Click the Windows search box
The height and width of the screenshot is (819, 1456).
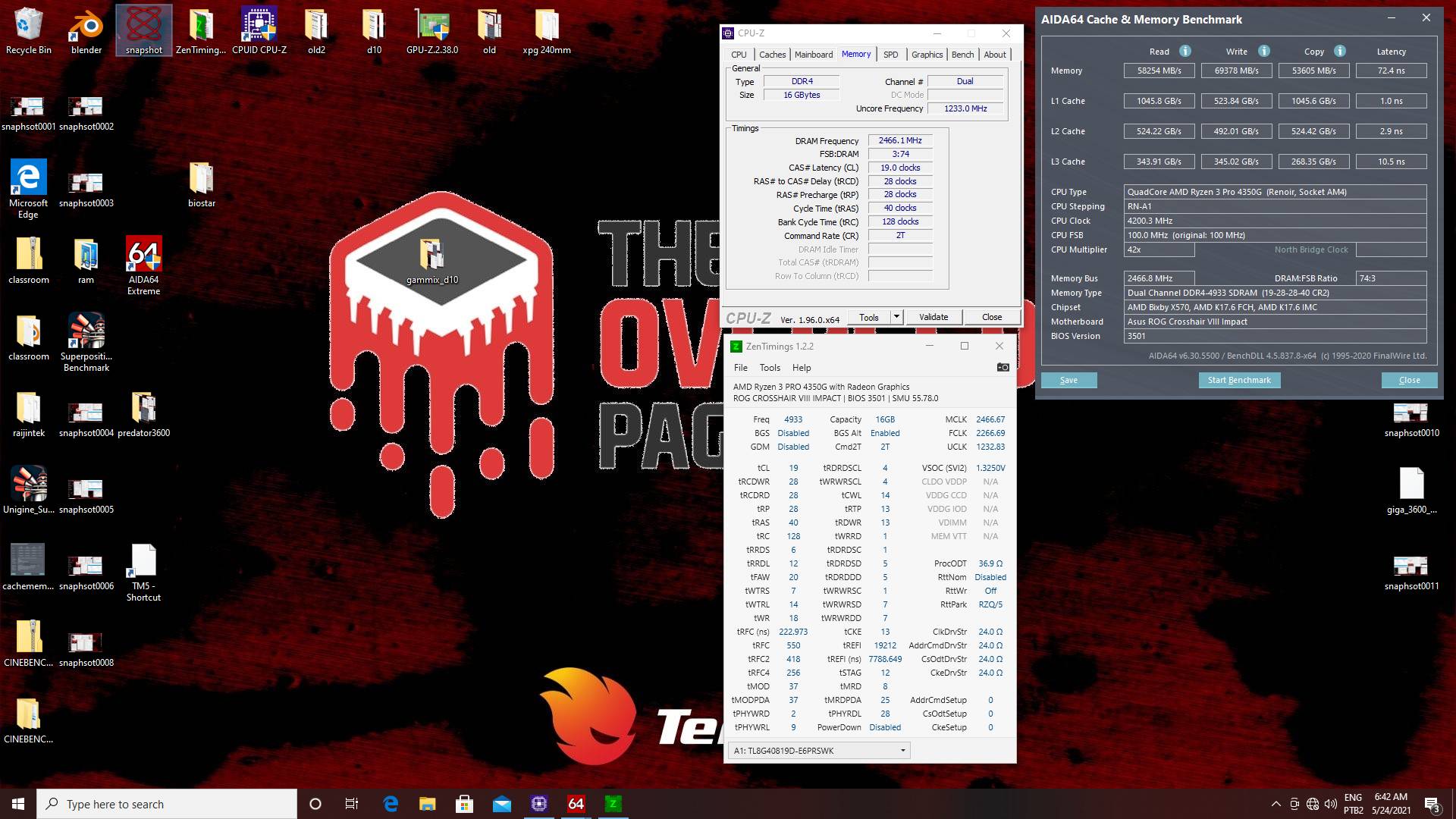167,804
